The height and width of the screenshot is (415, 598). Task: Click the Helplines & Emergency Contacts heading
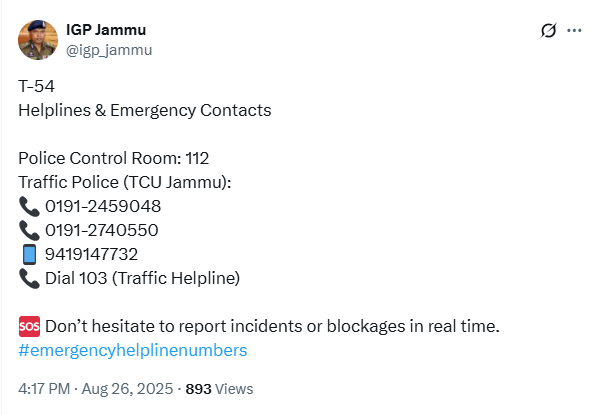[x=145, y=110]
